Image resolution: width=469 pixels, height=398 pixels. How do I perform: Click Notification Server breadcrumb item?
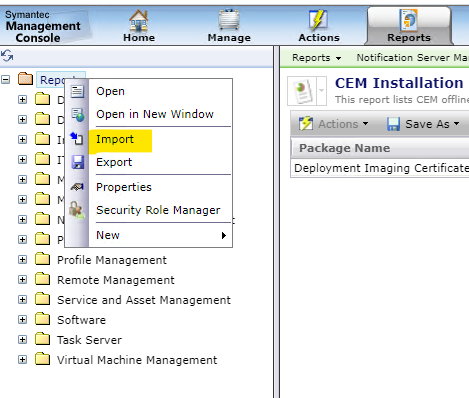(412, 58)
